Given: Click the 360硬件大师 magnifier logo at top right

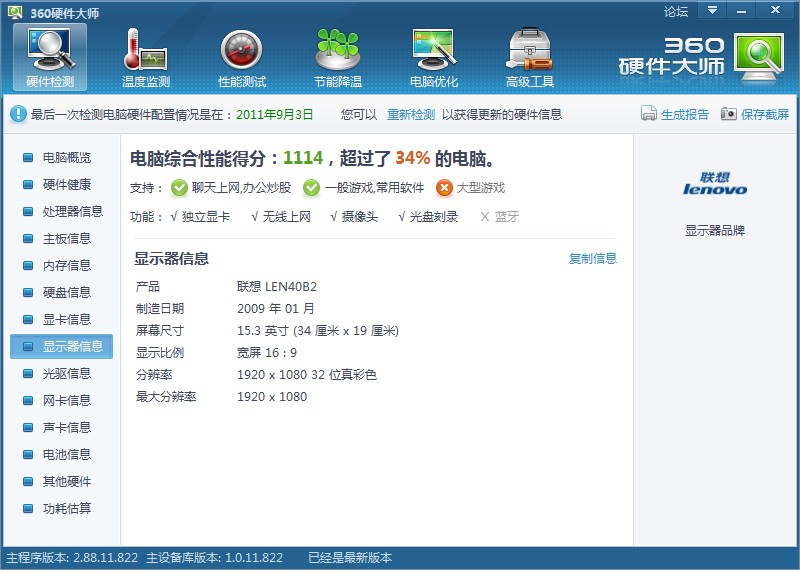Looking at the screenshot, I should (x=758, y=57).
